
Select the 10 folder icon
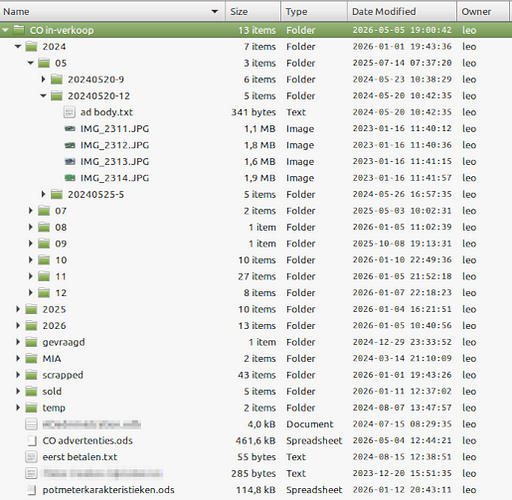click(44, 260)
